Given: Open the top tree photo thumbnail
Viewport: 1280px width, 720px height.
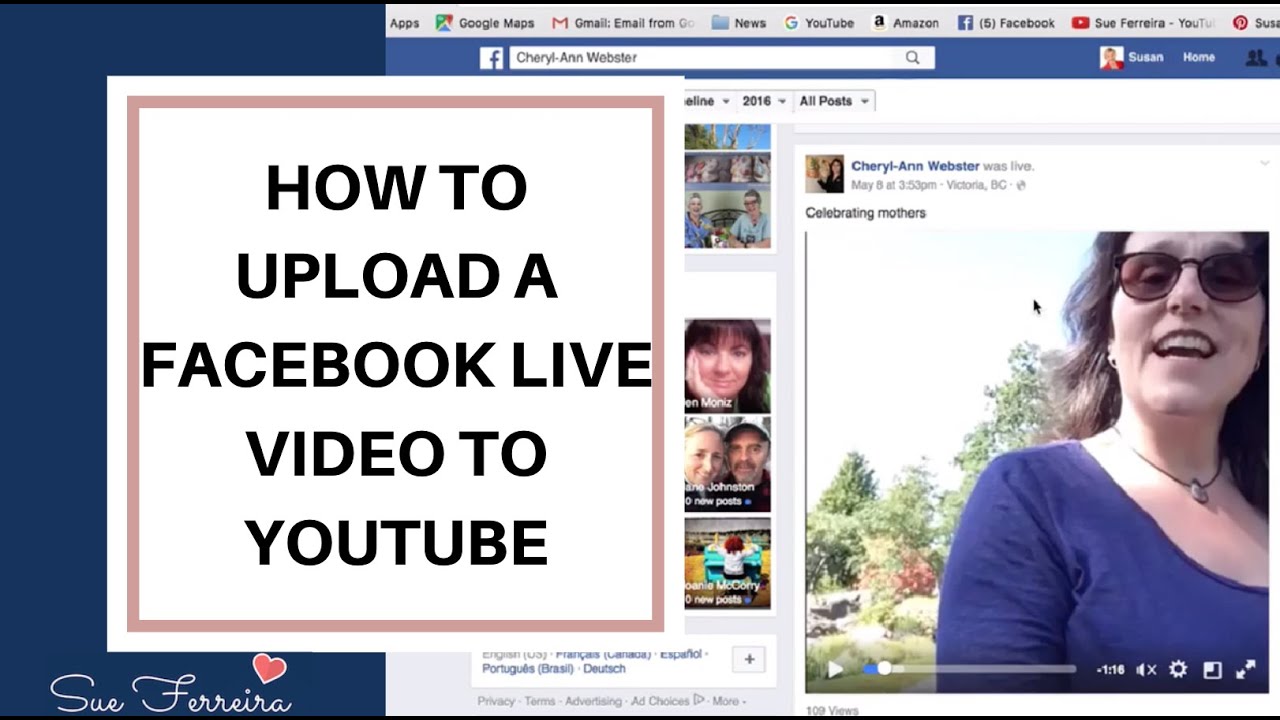Looking at the screenshot, I should [727, 137].
